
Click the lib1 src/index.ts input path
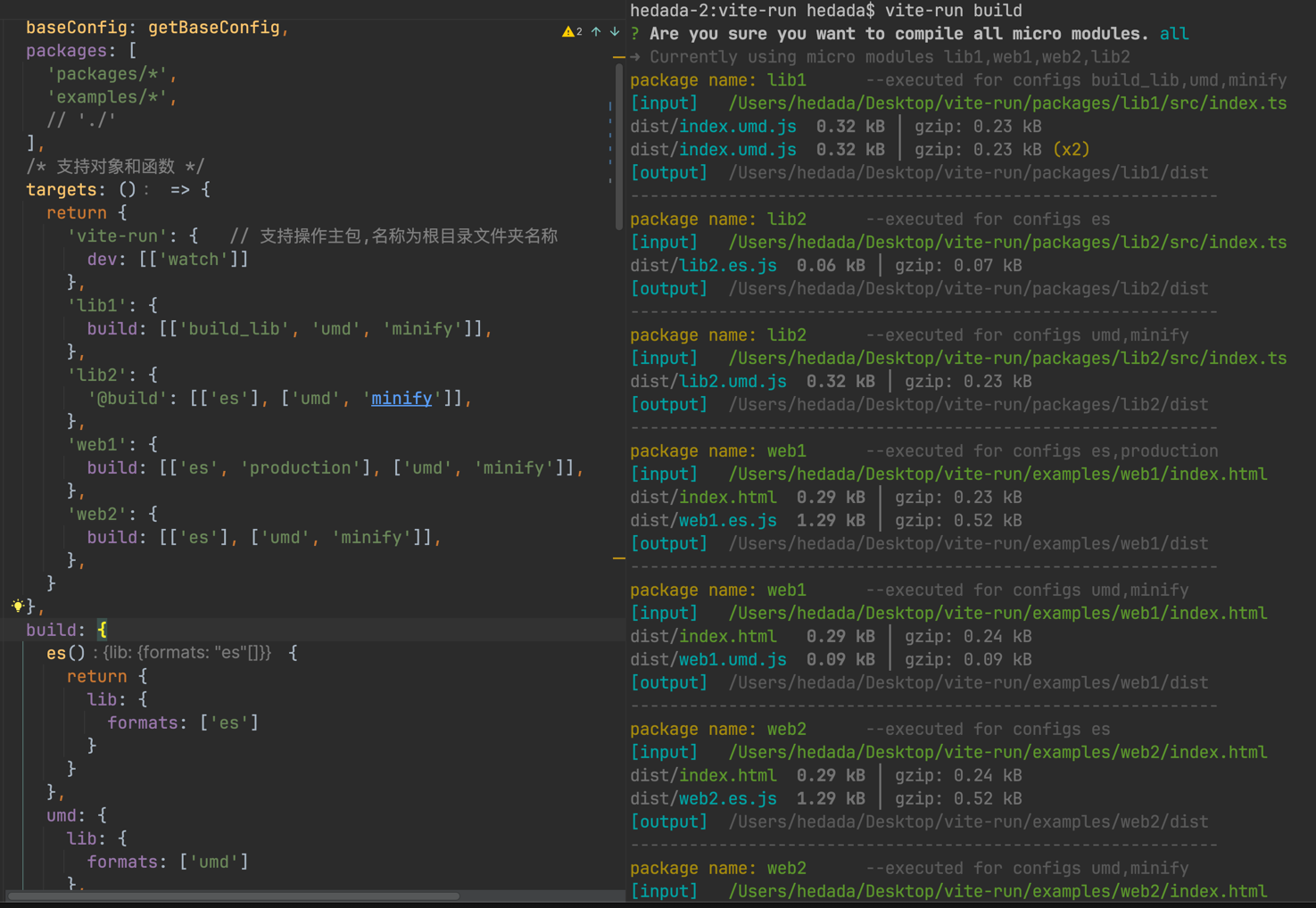[x=1008, y=103]
